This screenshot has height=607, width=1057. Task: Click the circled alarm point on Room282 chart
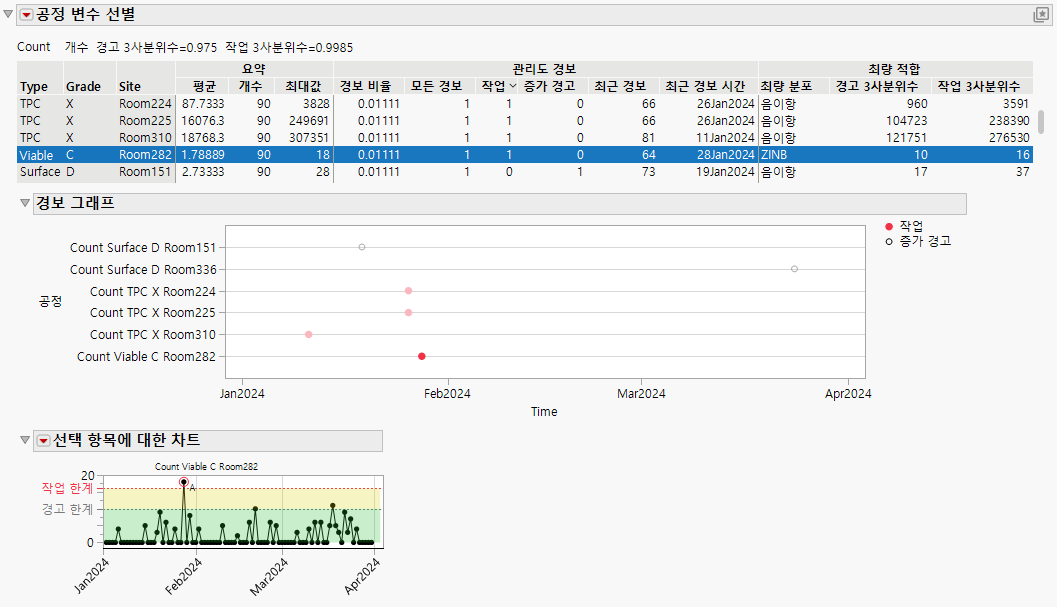(x=183, y=482)
